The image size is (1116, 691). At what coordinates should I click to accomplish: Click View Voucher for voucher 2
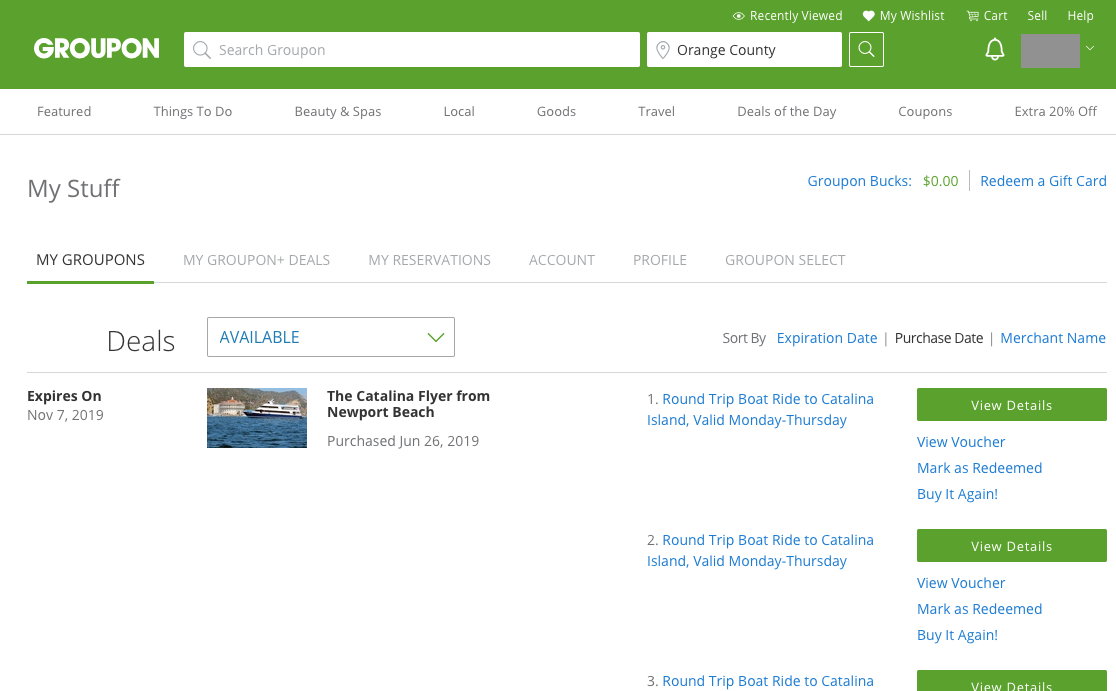click(x=961, y=583)
